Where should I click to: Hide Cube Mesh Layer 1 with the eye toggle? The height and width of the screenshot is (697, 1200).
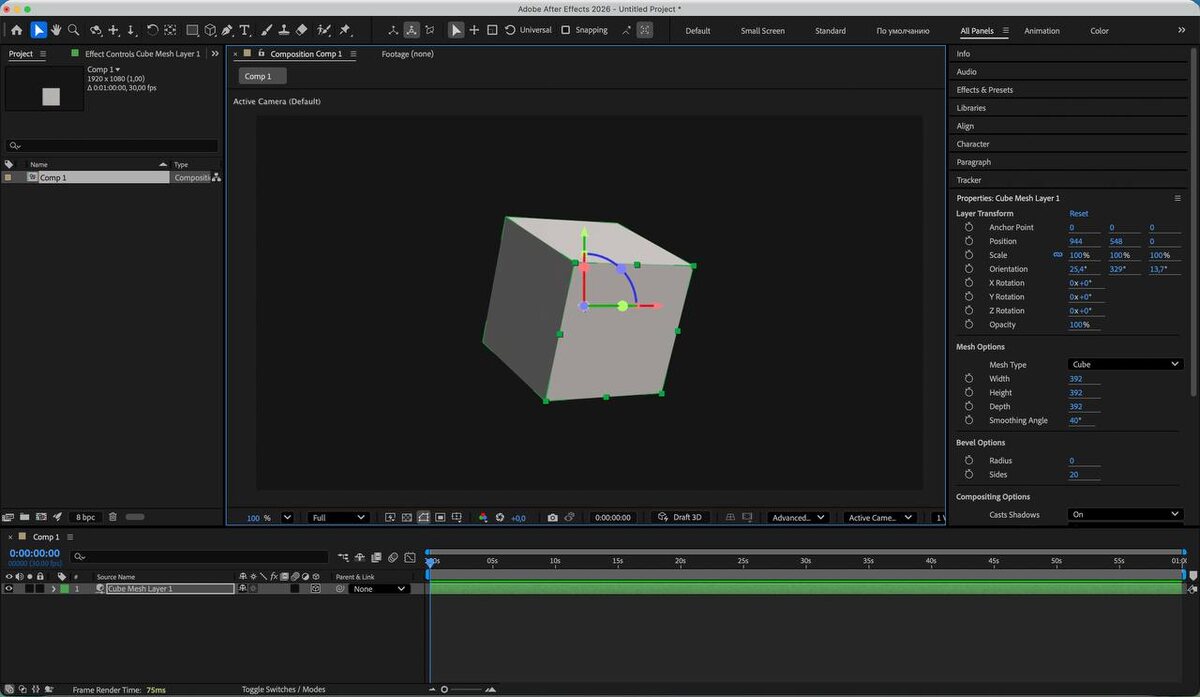pos(9,589)
